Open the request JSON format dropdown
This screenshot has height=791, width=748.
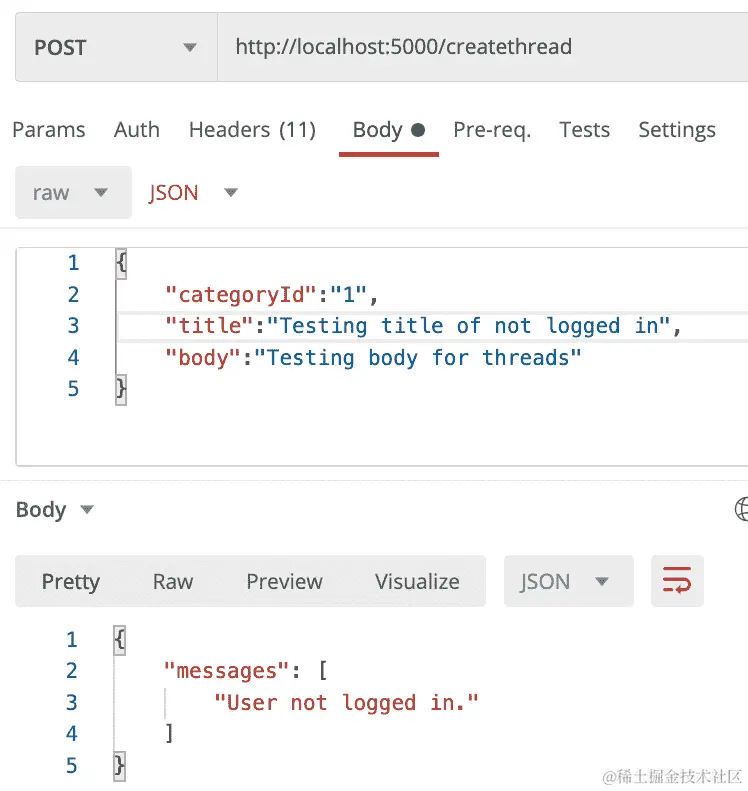pos(192,192)
